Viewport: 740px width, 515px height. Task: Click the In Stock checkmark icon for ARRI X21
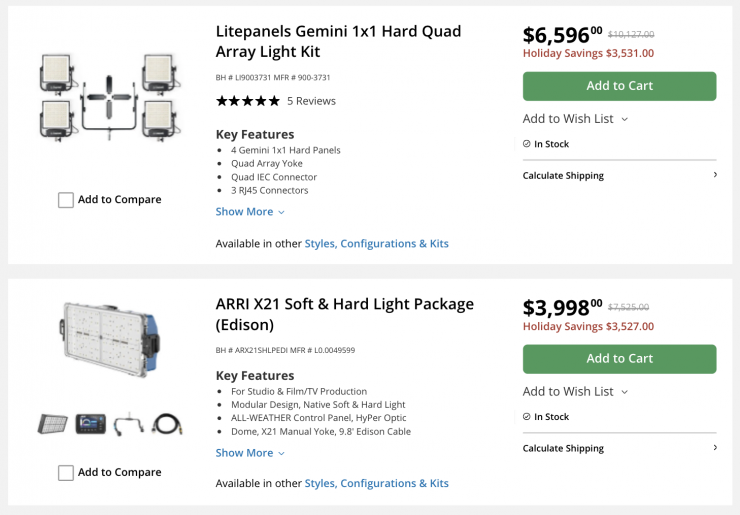(x=527, y=417)
